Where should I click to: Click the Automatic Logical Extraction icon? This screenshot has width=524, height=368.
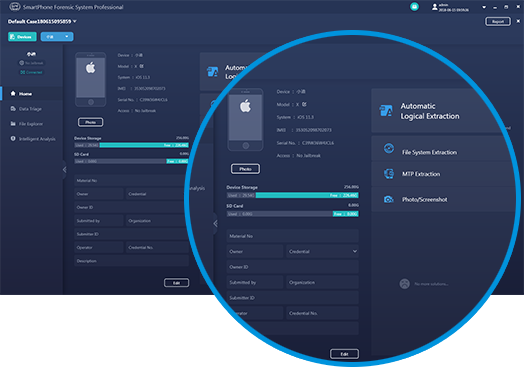tap(386, 111)
